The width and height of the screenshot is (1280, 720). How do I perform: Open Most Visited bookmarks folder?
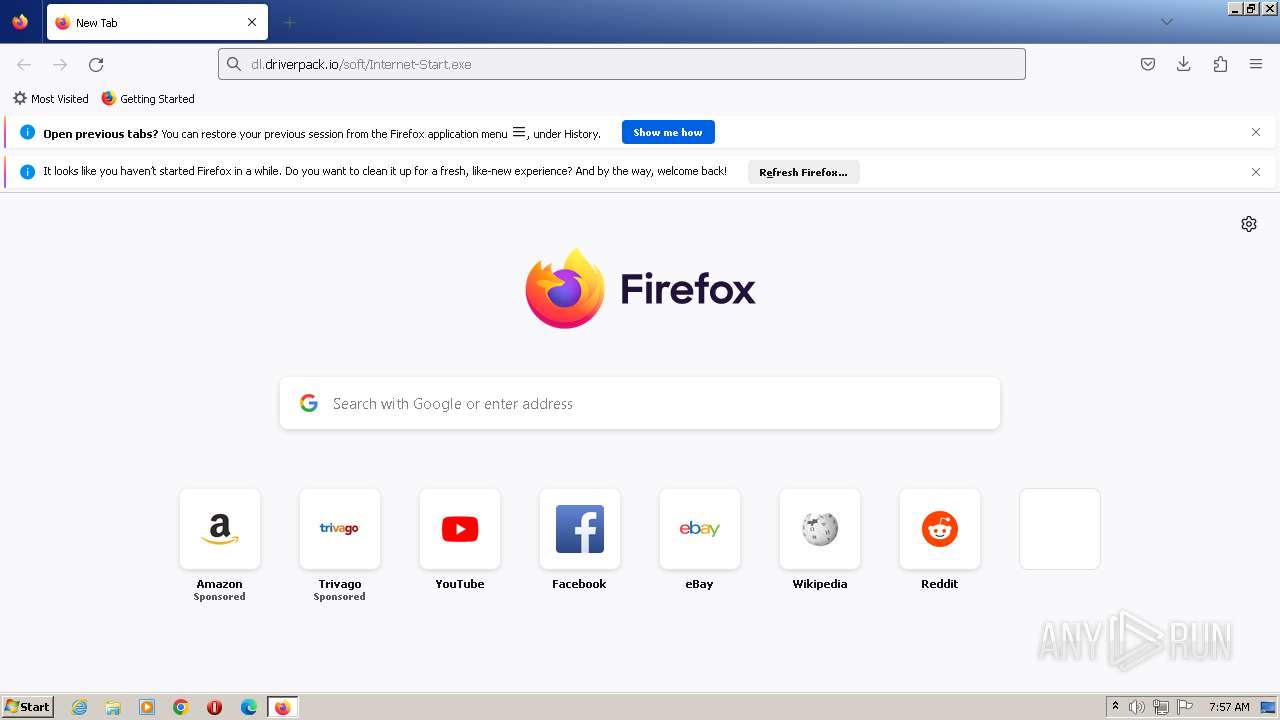coord(50,99)
